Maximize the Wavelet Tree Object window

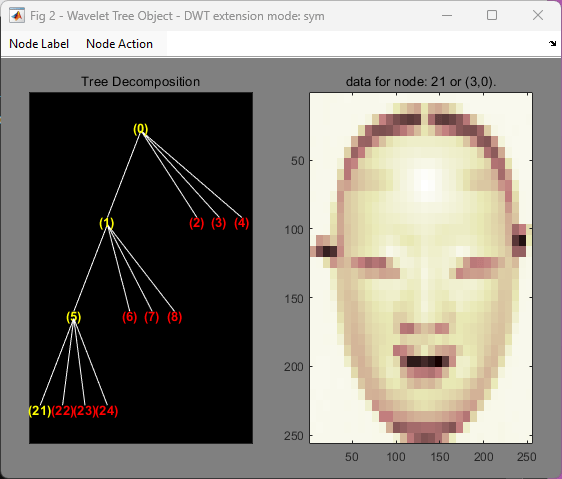coord(492,15)
